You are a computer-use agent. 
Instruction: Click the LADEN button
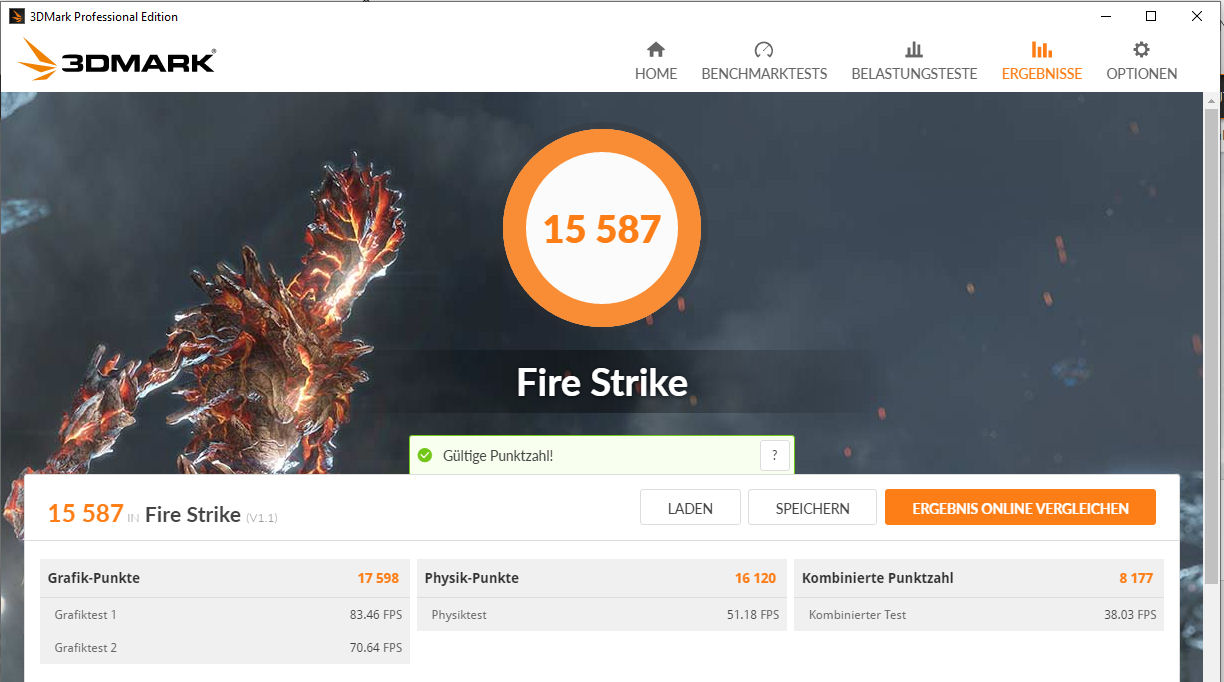(690, 508)
